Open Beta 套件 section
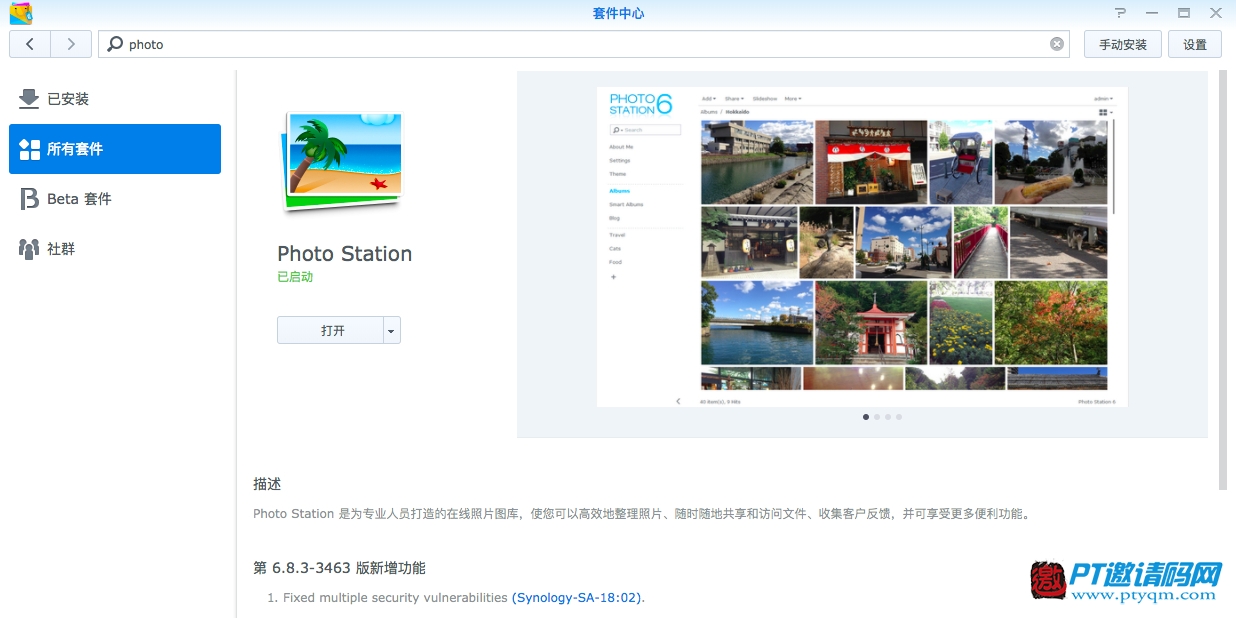This screenshot has height=618, width=1236. click(x=115, y=199)
